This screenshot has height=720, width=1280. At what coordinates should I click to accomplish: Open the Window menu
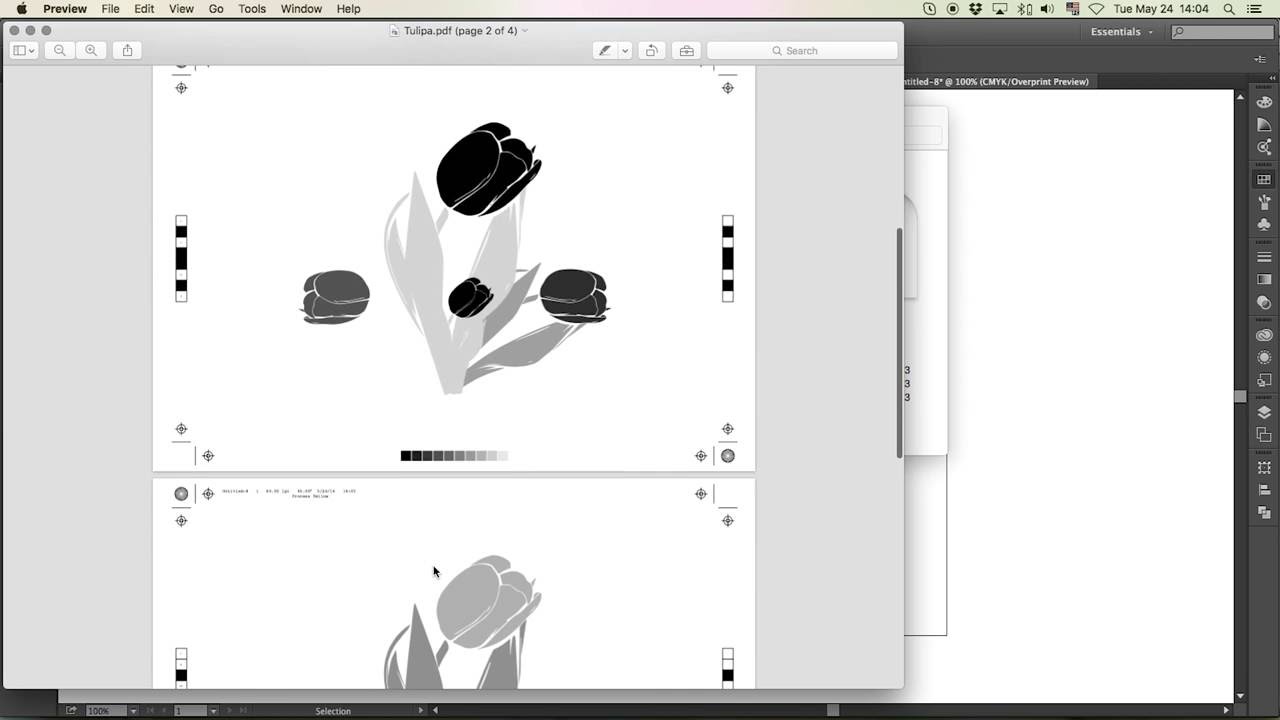301,9
